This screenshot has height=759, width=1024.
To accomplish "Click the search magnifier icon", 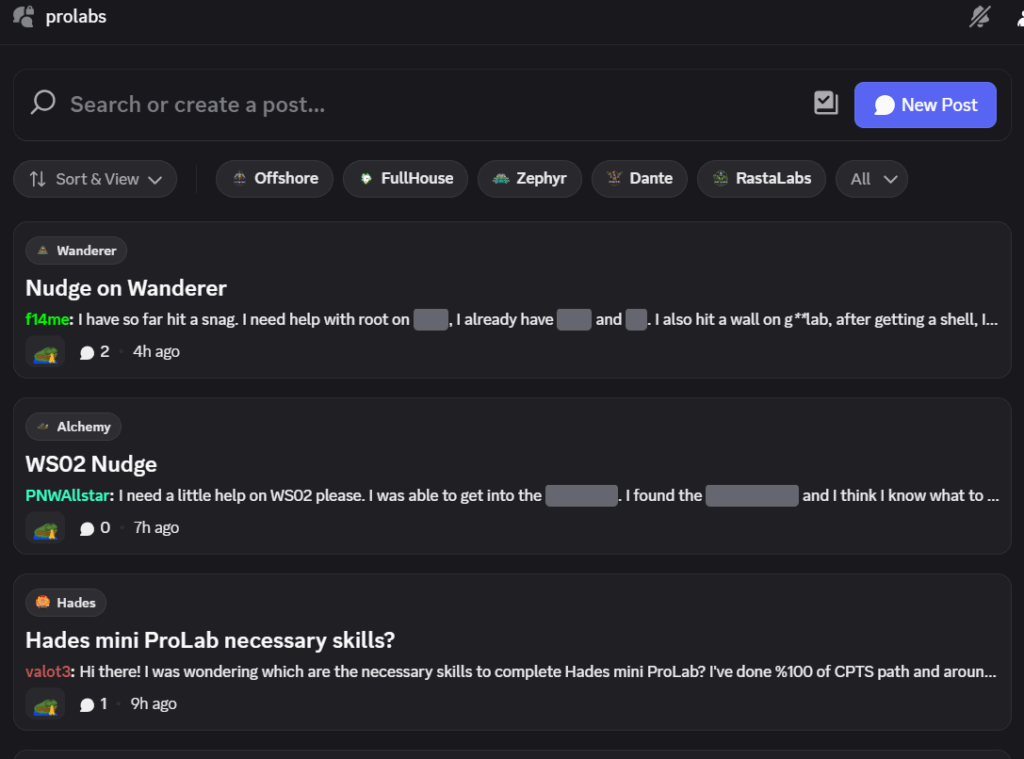I will click(43, 103).
